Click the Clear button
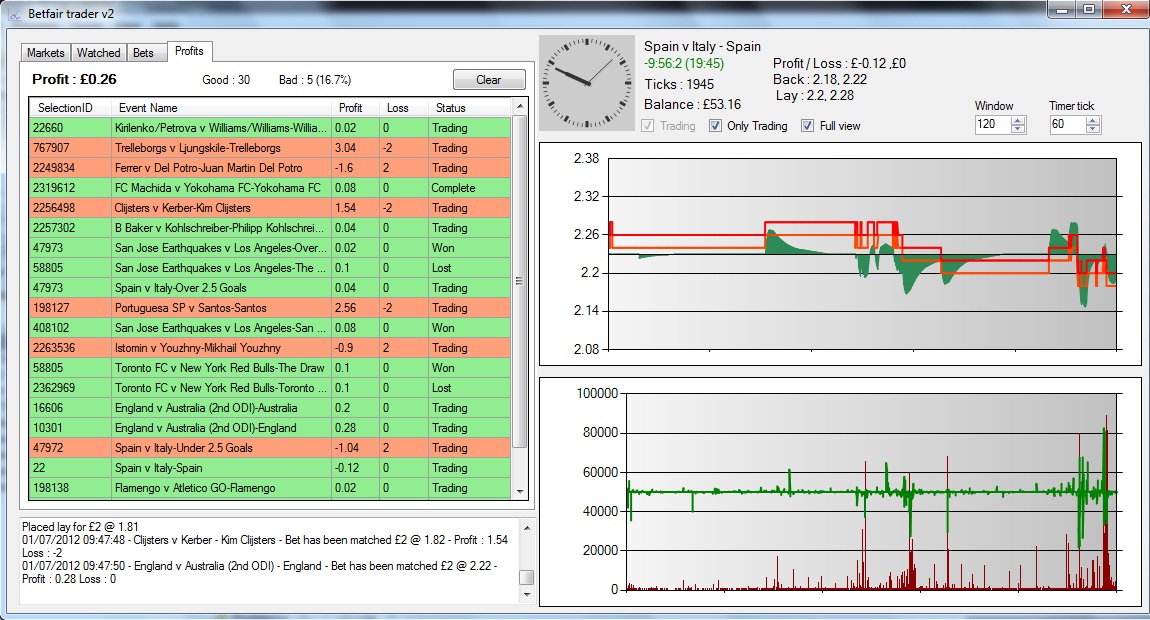The width and height of the screenshot is (1150, 620). point(489,79)
